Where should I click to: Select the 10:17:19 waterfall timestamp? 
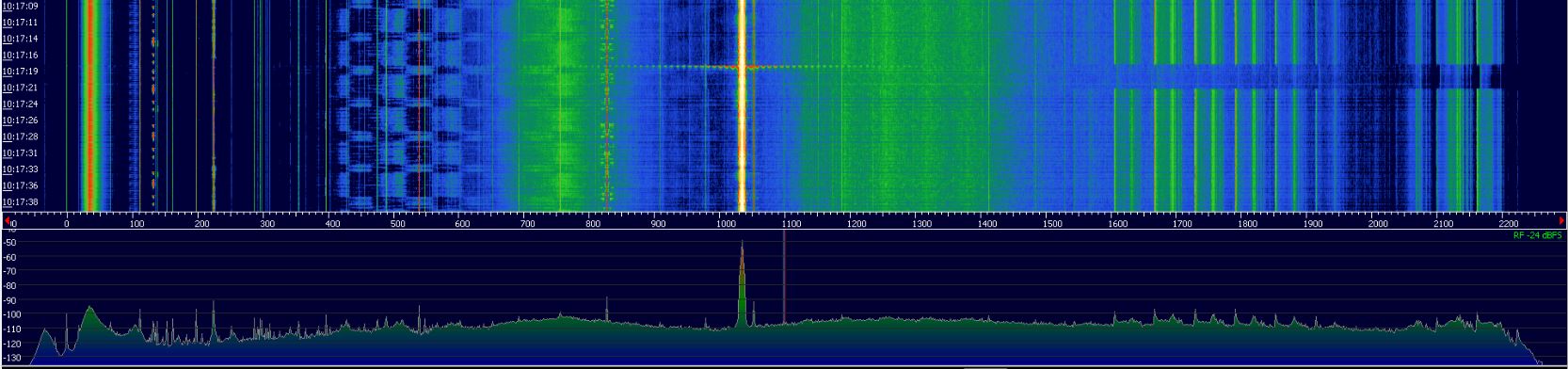coord(20,71)
